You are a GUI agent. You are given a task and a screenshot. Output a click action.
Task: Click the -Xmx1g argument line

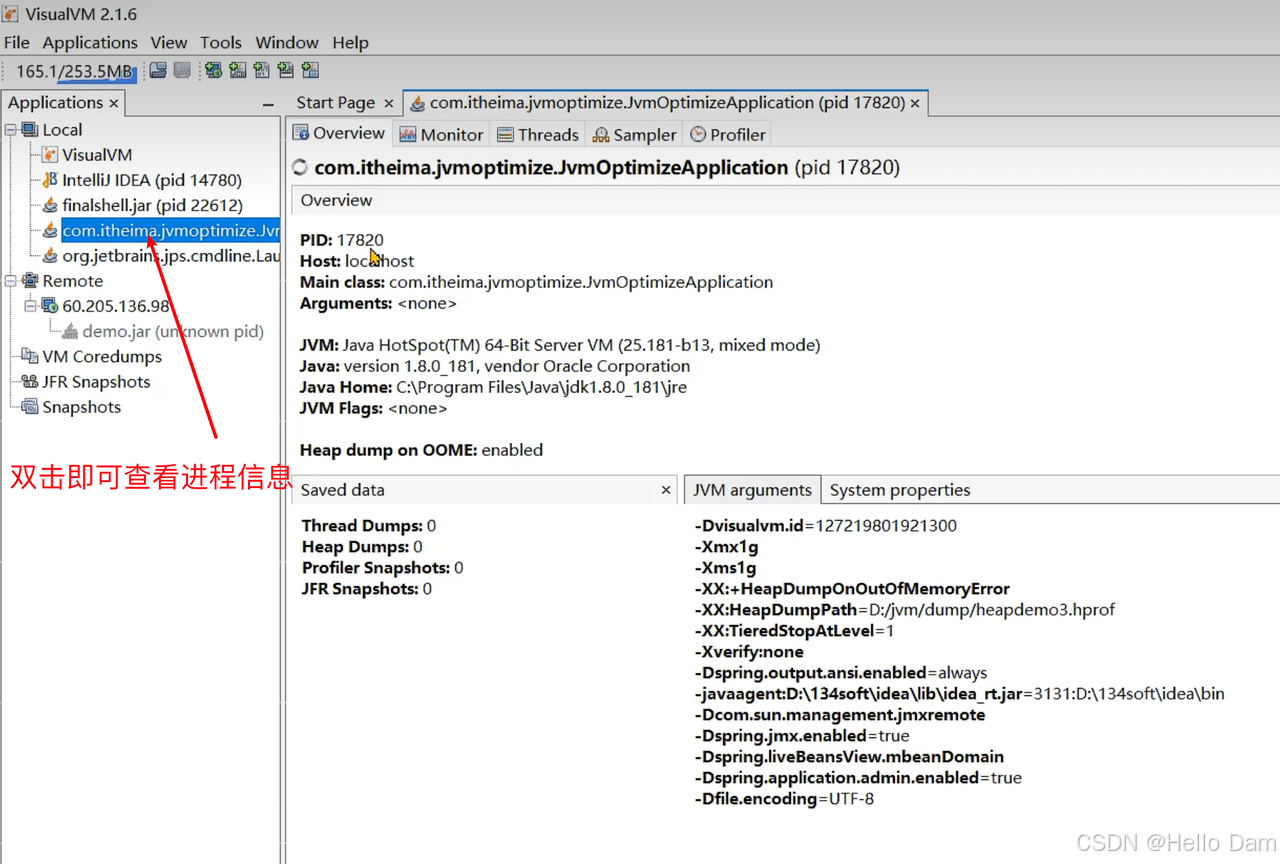(x=726, y=547)
